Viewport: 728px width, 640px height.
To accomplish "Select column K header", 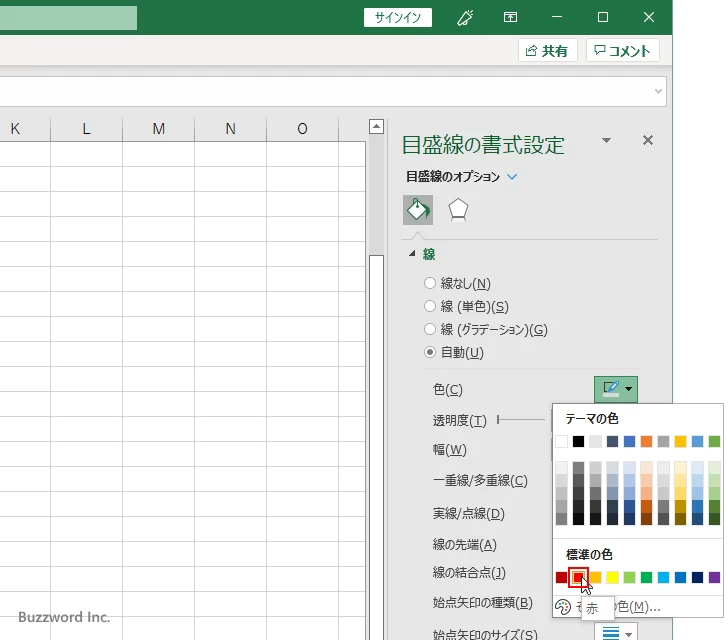I will pos(25,129).
